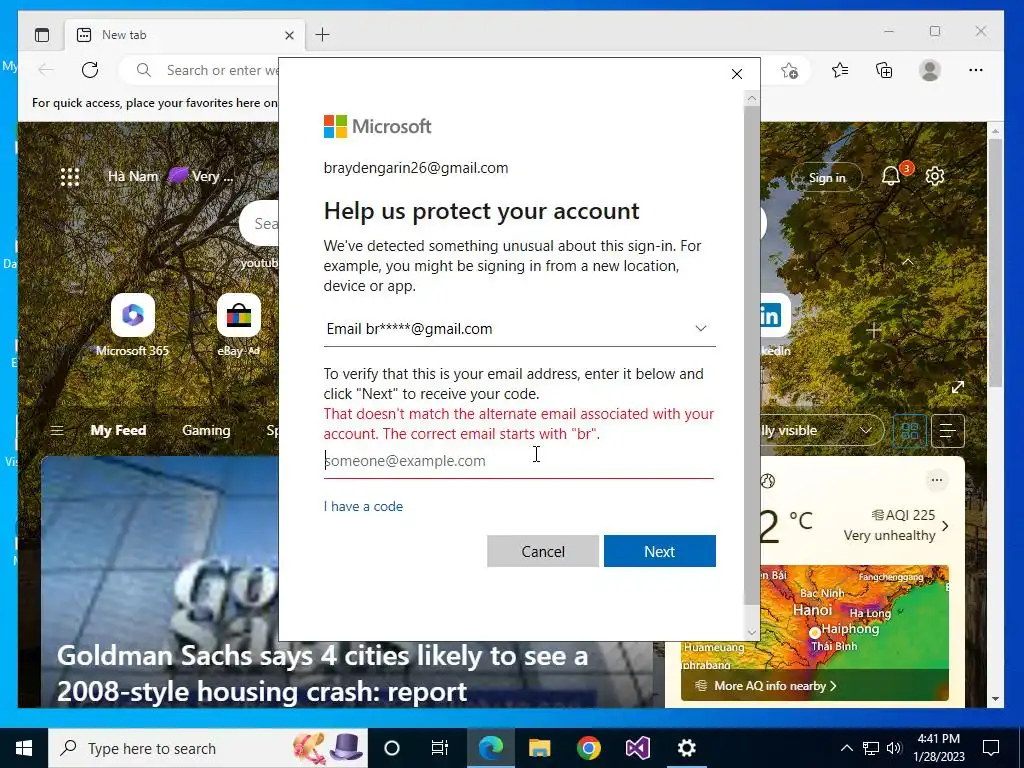Close the New tab tab
This screenshot has width=1024, height=768.
(289, 35)
